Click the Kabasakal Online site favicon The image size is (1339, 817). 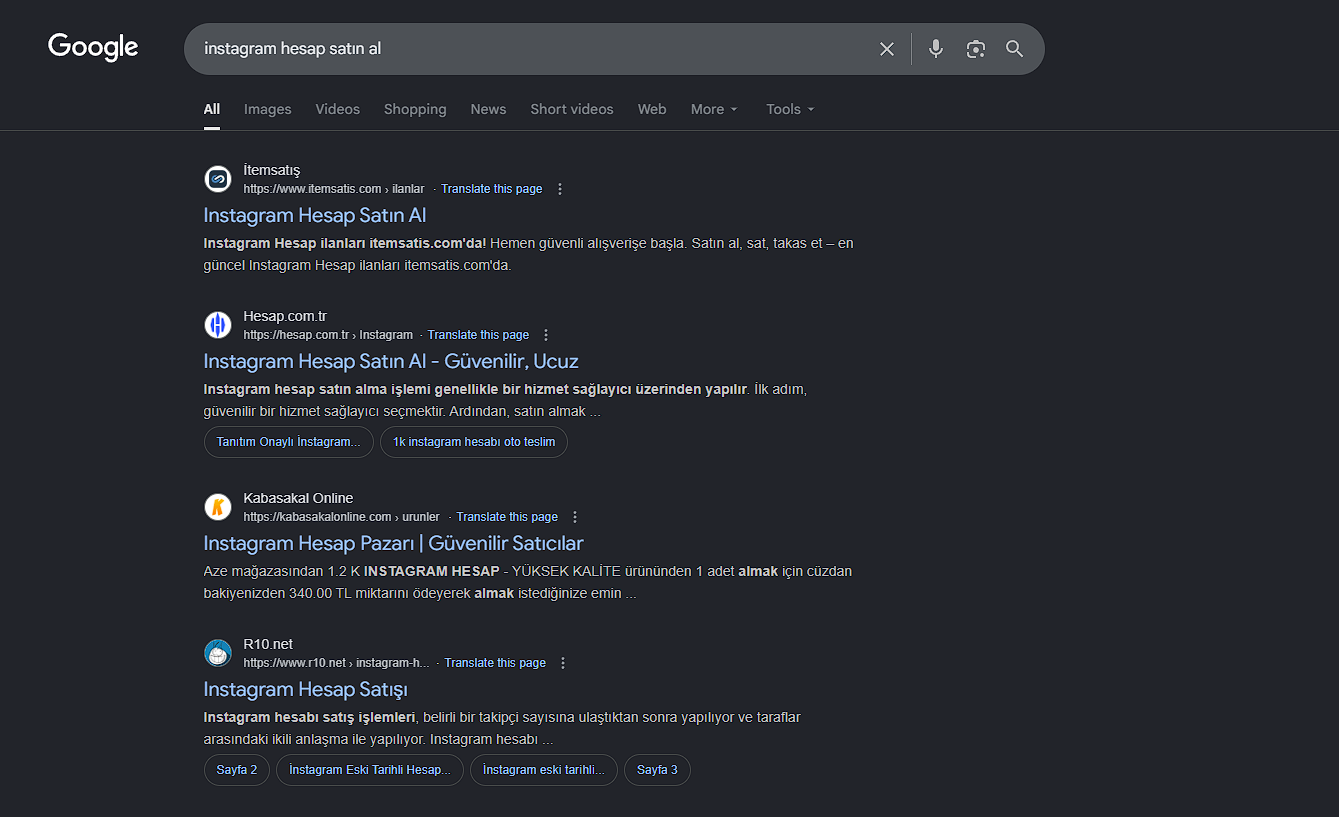coord(218,507)
